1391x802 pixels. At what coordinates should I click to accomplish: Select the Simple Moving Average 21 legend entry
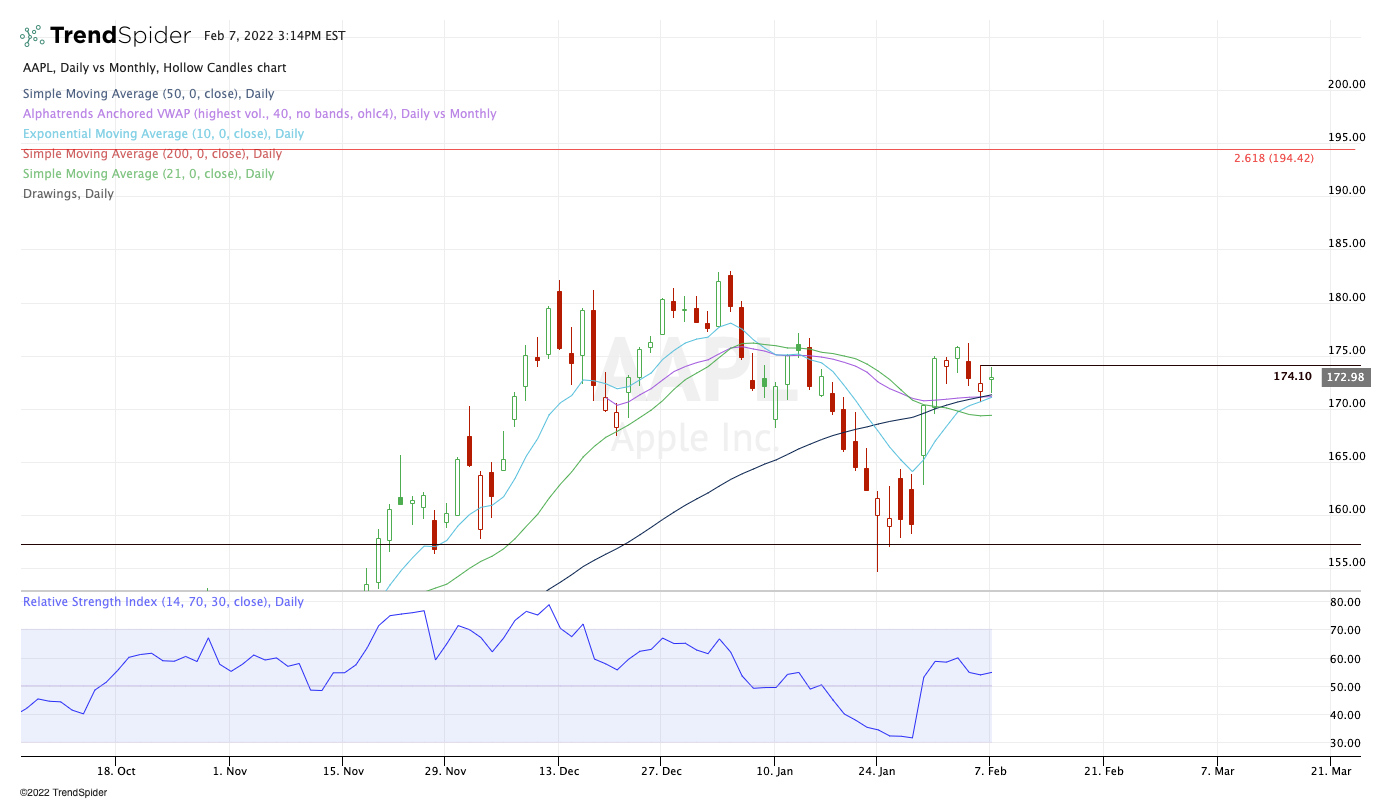149,174
